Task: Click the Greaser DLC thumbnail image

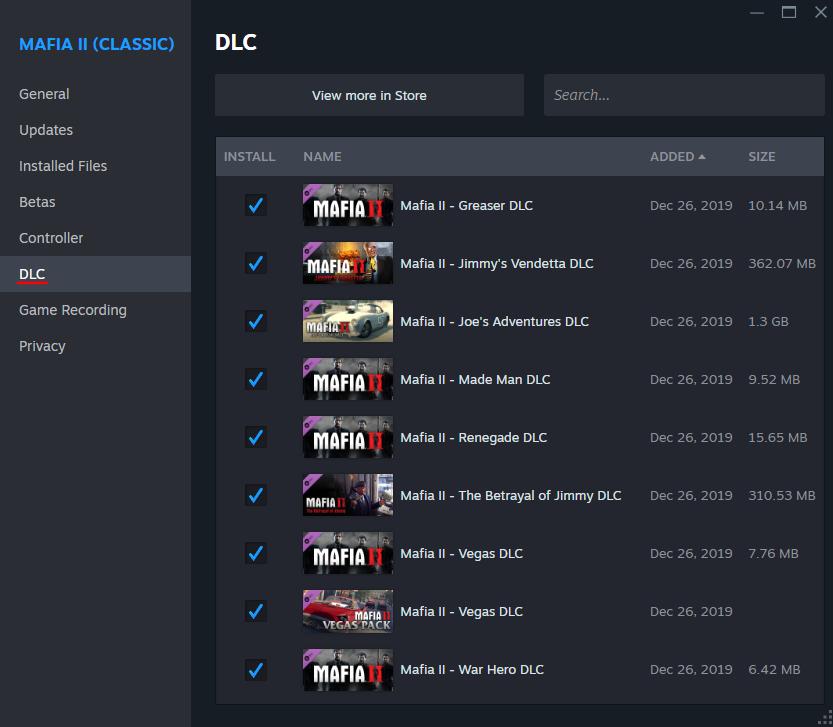Action: coord(348,205)
